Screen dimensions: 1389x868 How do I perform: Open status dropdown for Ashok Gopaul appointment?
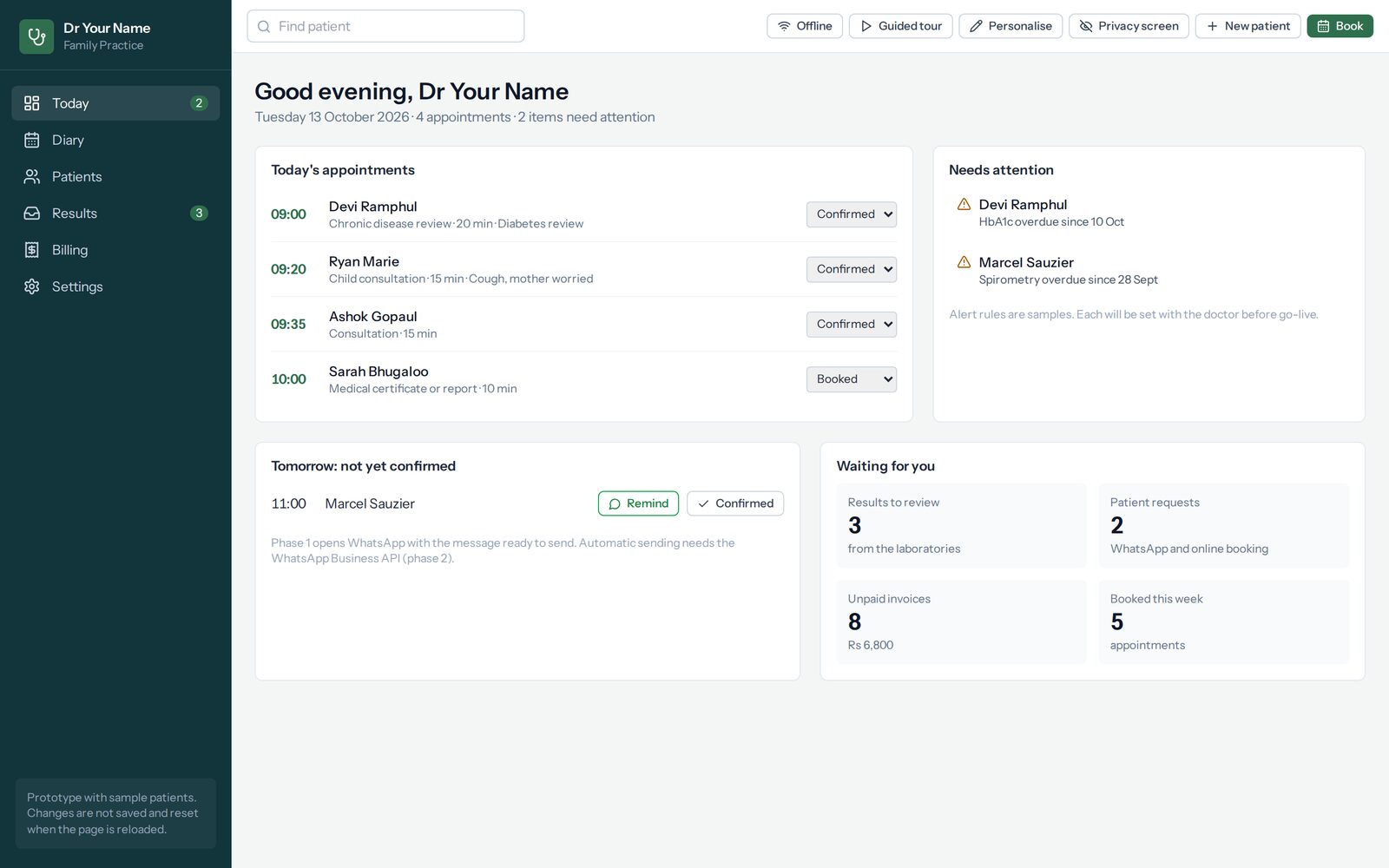pyautogui.click(x=852, y=325)
